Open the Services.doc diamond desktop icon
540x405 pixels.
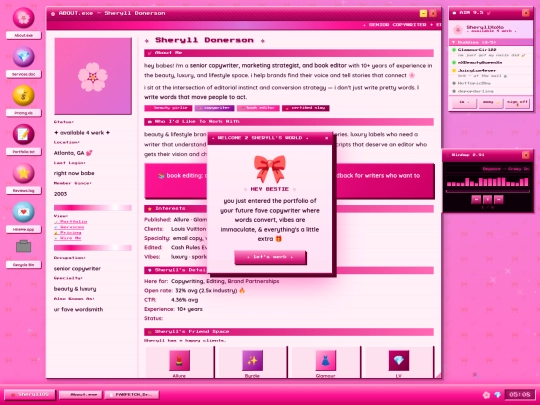pyautogui.click(x=23, y=56)
